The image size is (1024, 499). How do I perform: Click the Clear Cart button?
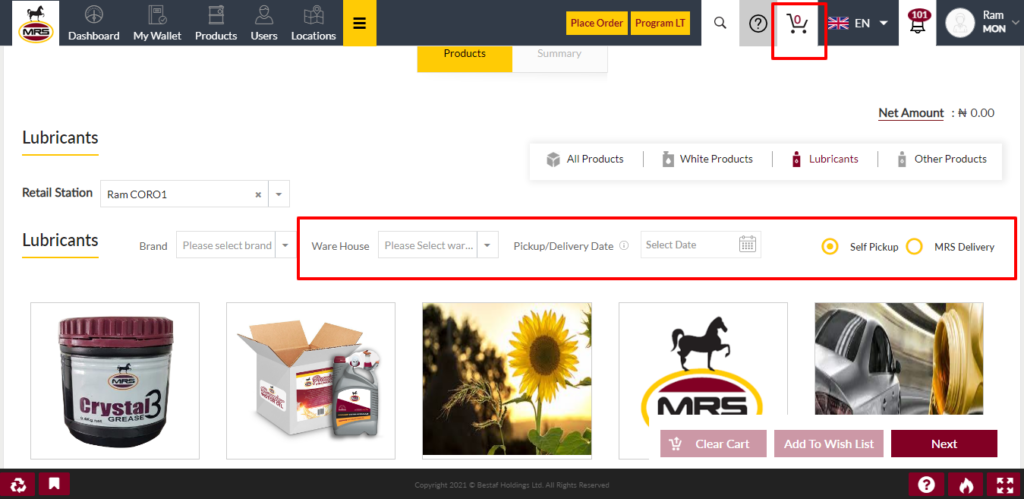pyautogui.click(x=713, y=443)
